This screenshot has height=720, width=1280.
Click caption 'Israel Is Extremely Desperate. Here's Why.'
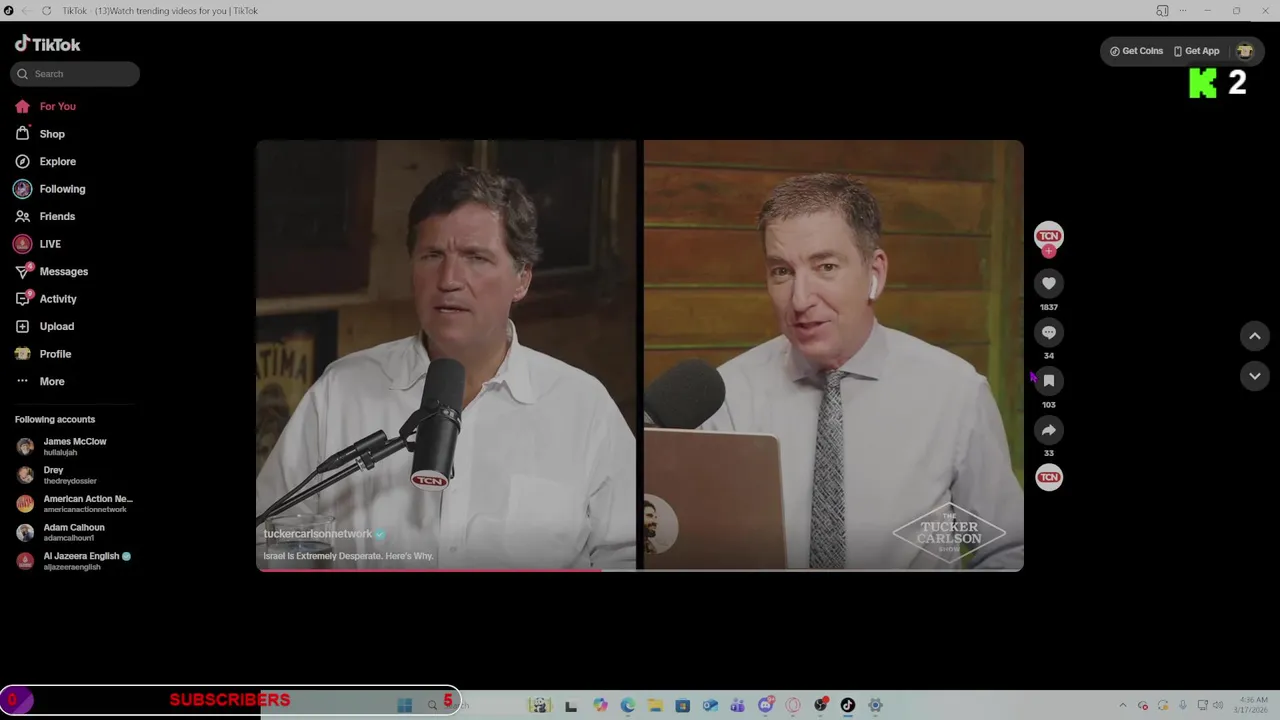[x=348, y=556]
